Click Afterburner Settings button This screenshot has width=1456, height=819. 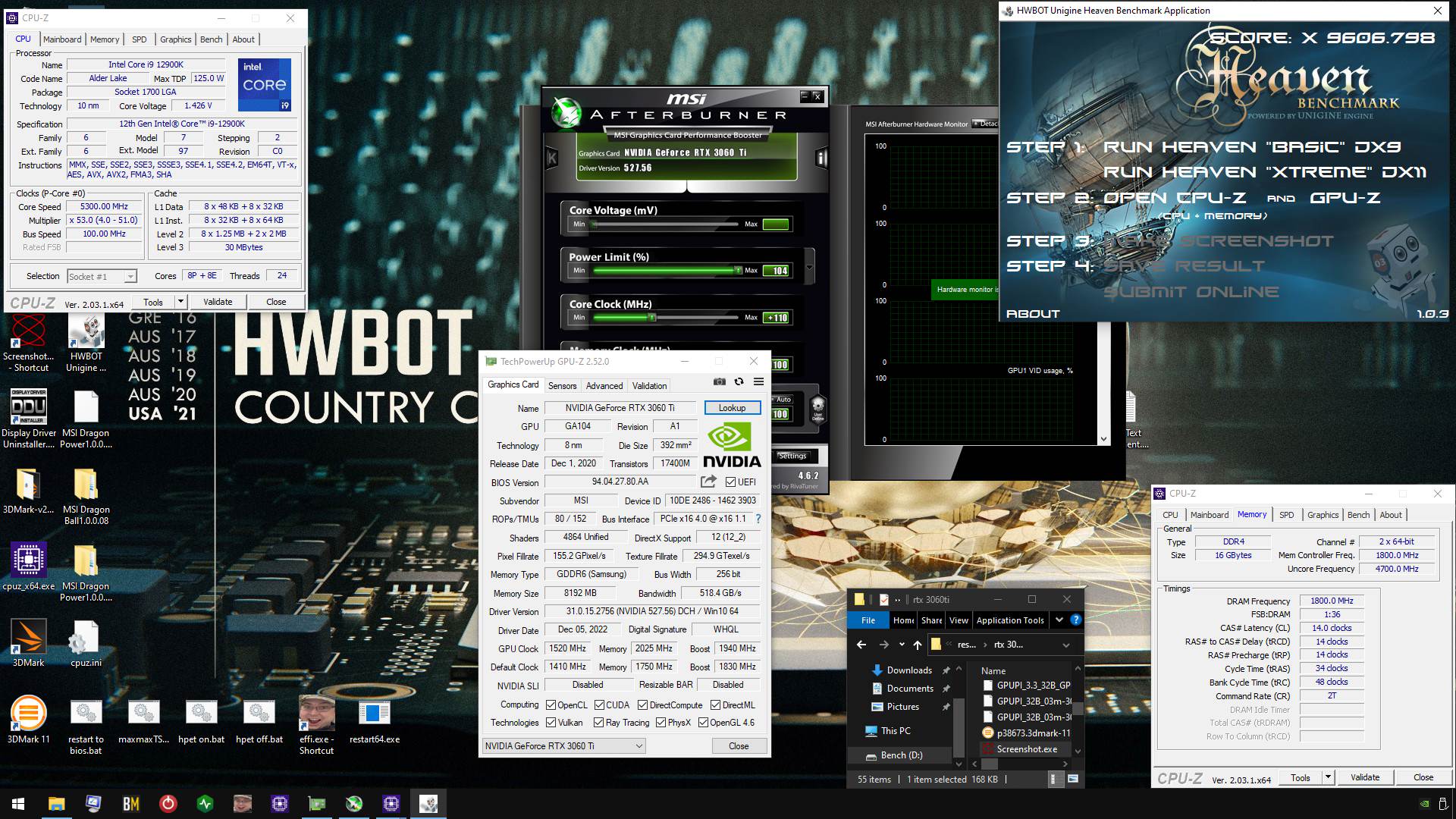(792, 456)
